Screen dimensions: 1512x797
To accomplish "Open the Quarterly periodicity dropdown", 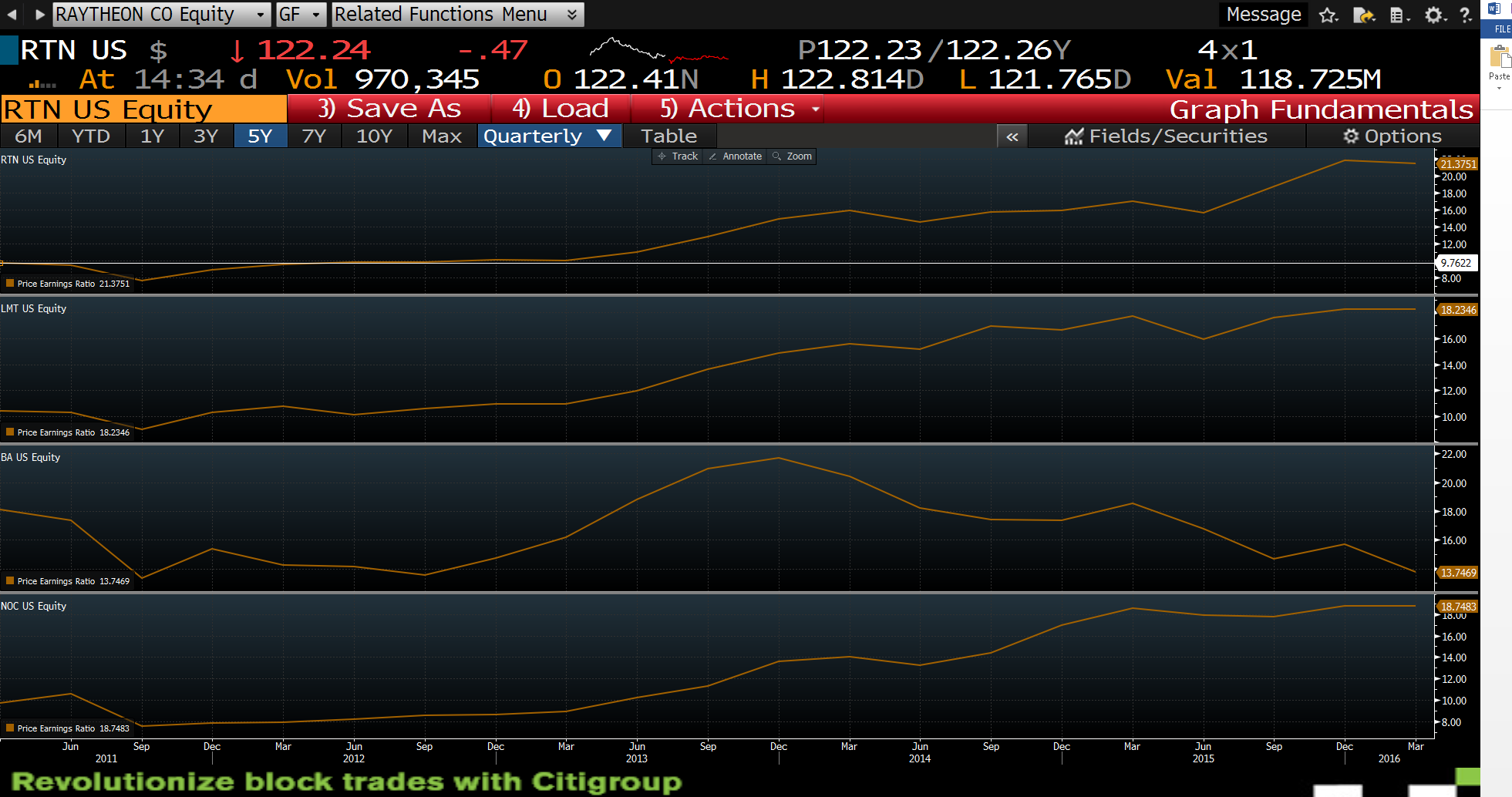I will pos(548,136).
